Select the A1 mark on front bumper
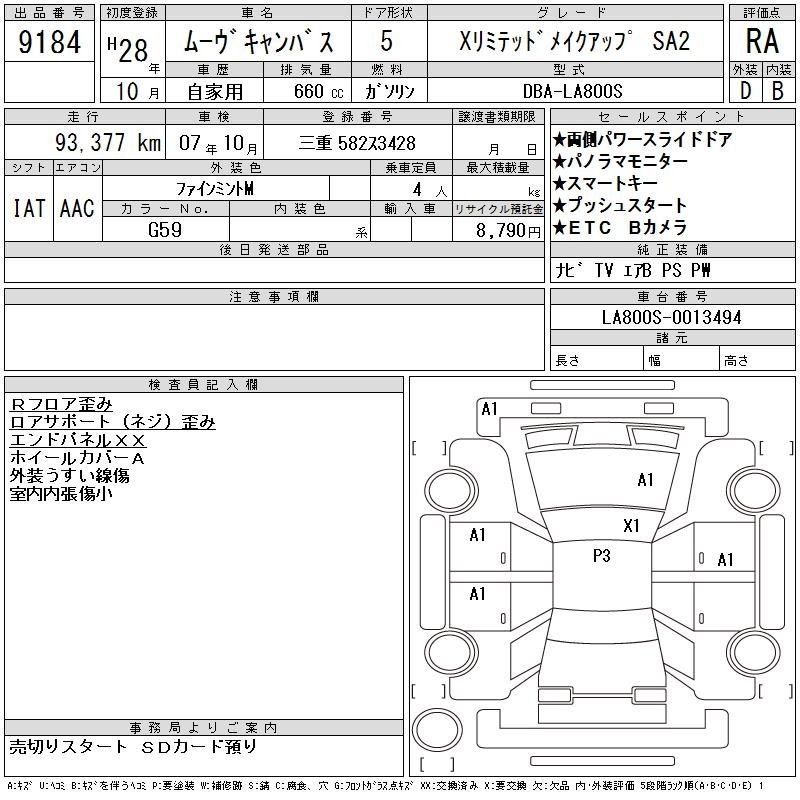 [x=489, y=409]
